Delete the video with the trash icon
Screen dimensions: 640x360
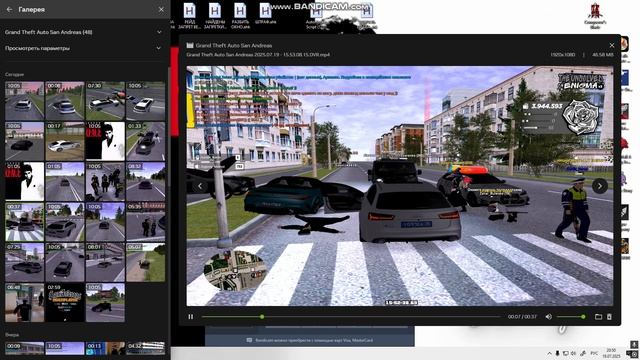(x=609, y=317)
